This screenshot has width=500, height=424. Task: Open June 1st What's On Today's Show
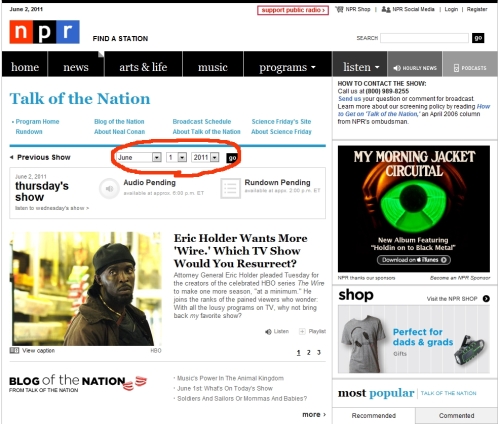click(225, 388)
